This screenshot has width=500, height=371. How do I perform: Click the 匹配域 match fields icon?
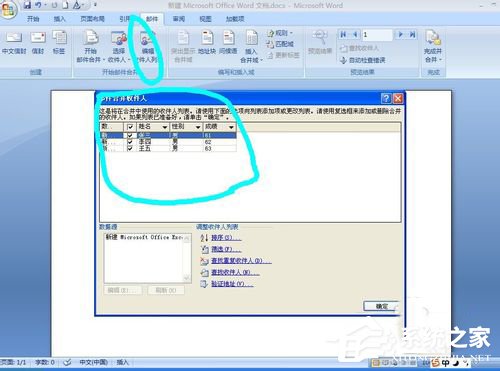pos(270,44)
